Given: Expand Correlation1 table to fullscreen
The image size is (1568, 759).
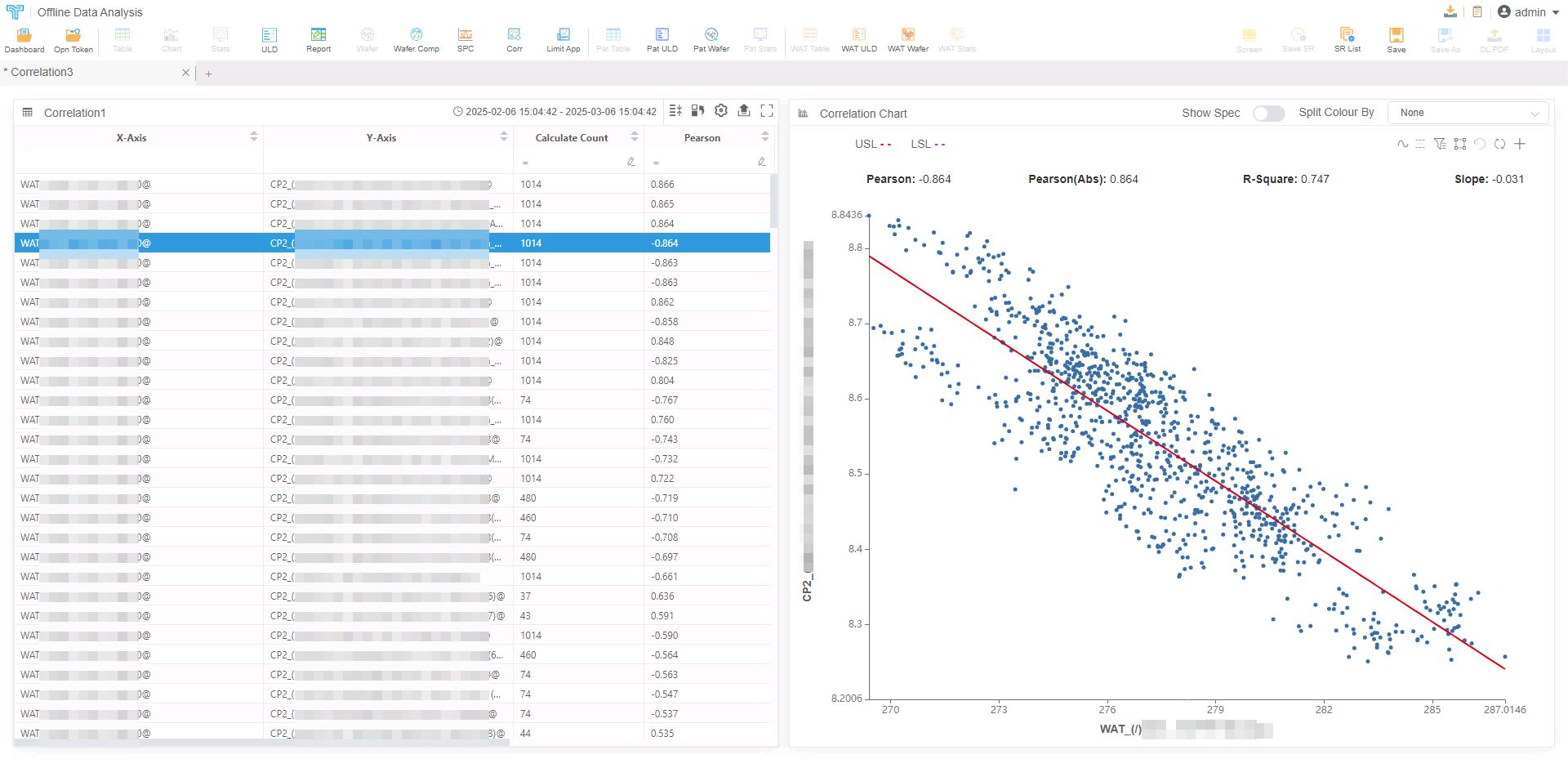Looking at the screenshot, I should point(766,111).
